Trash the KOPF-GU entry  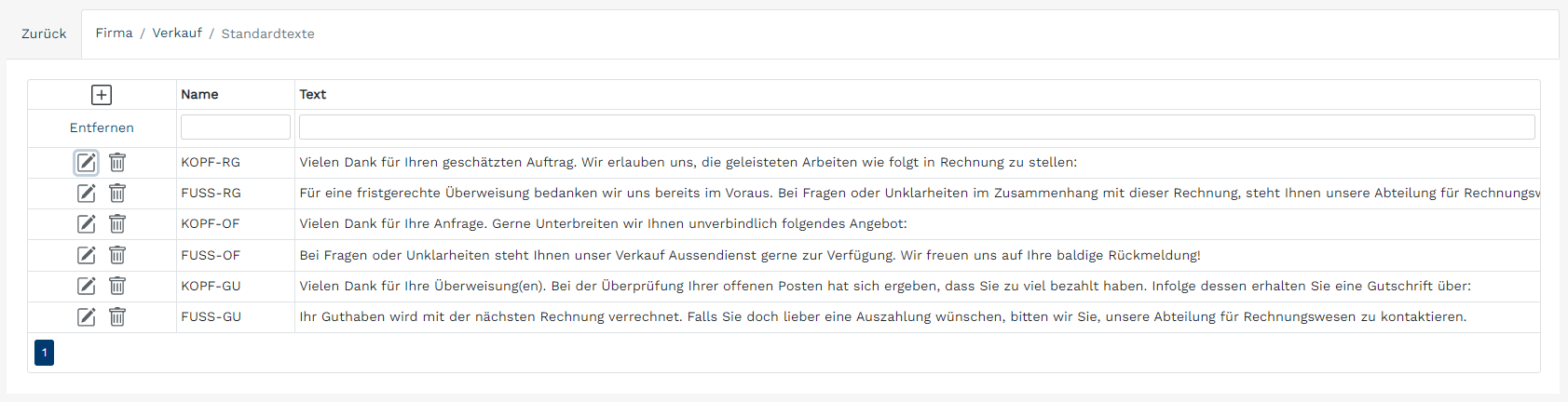(117, 286)
